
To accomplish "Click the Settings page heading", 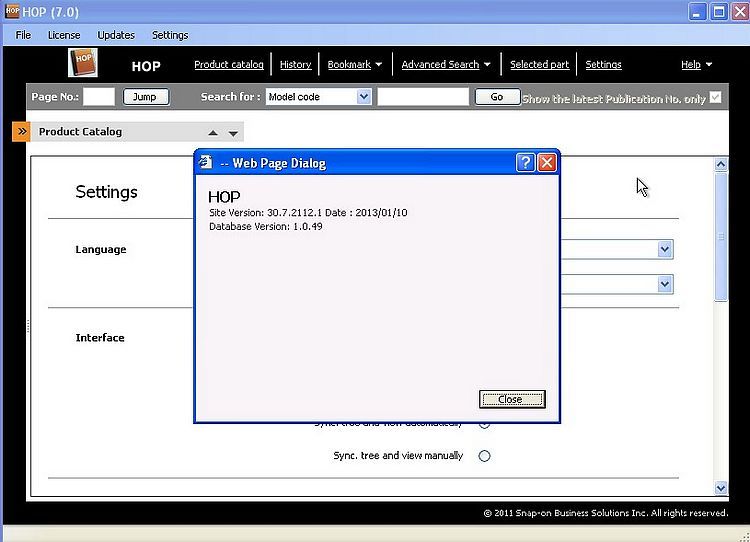I will pos(106,192).
